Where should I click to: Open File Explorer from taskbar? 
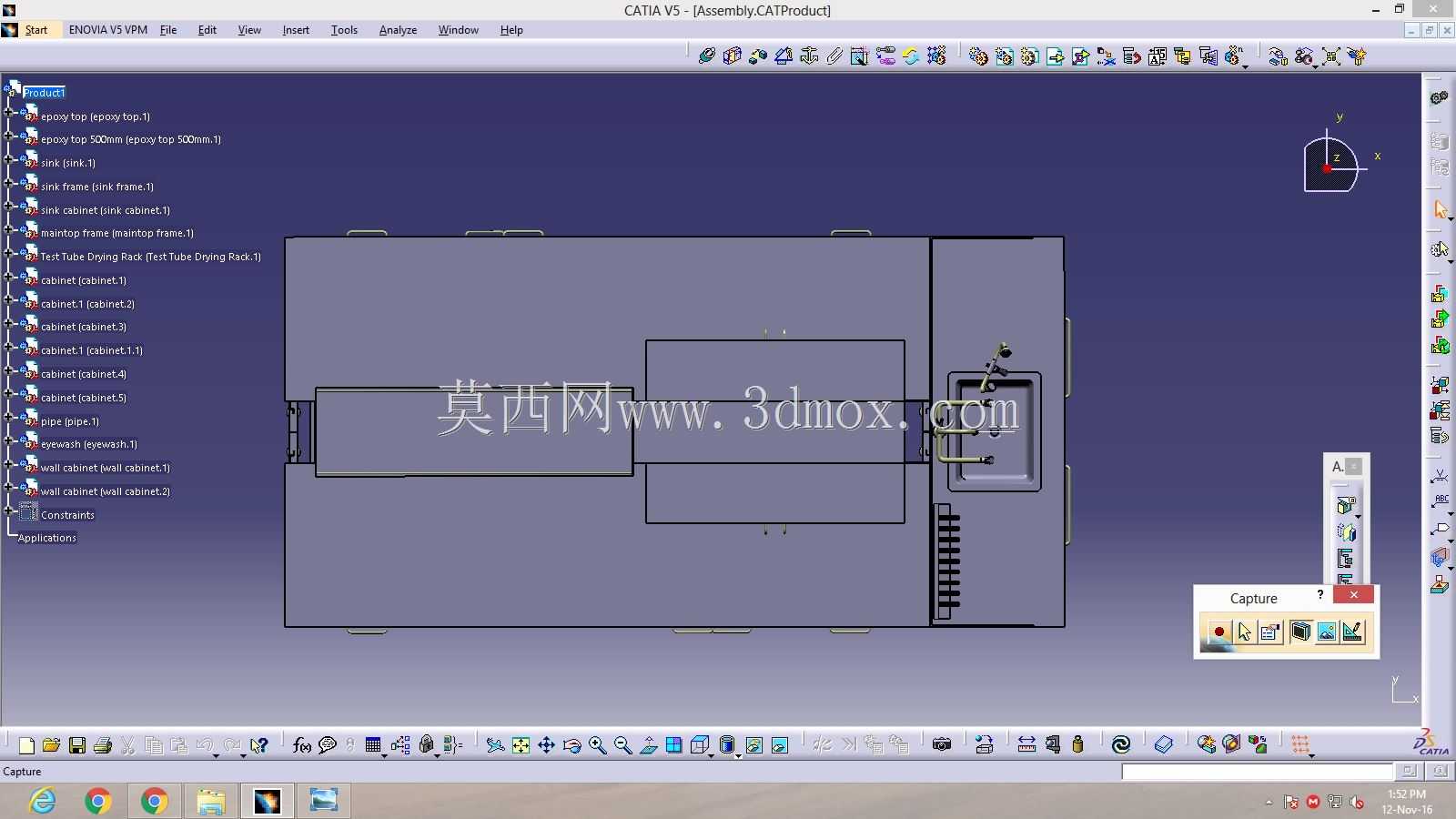210,801
